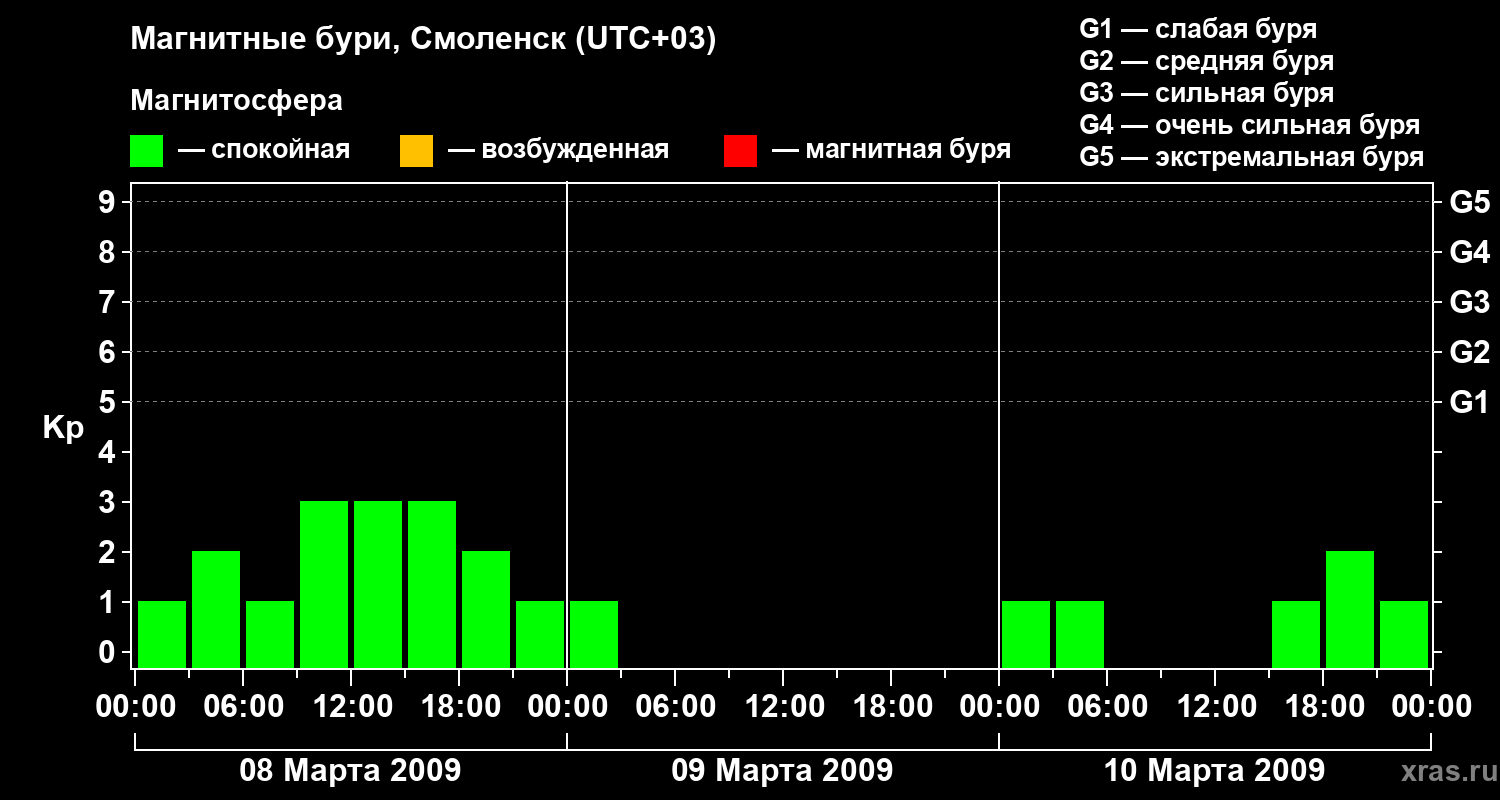1500x800 pixels.
Task: Click the Kp 2 bar on March 10
Action: click(x=1350, y=609)
